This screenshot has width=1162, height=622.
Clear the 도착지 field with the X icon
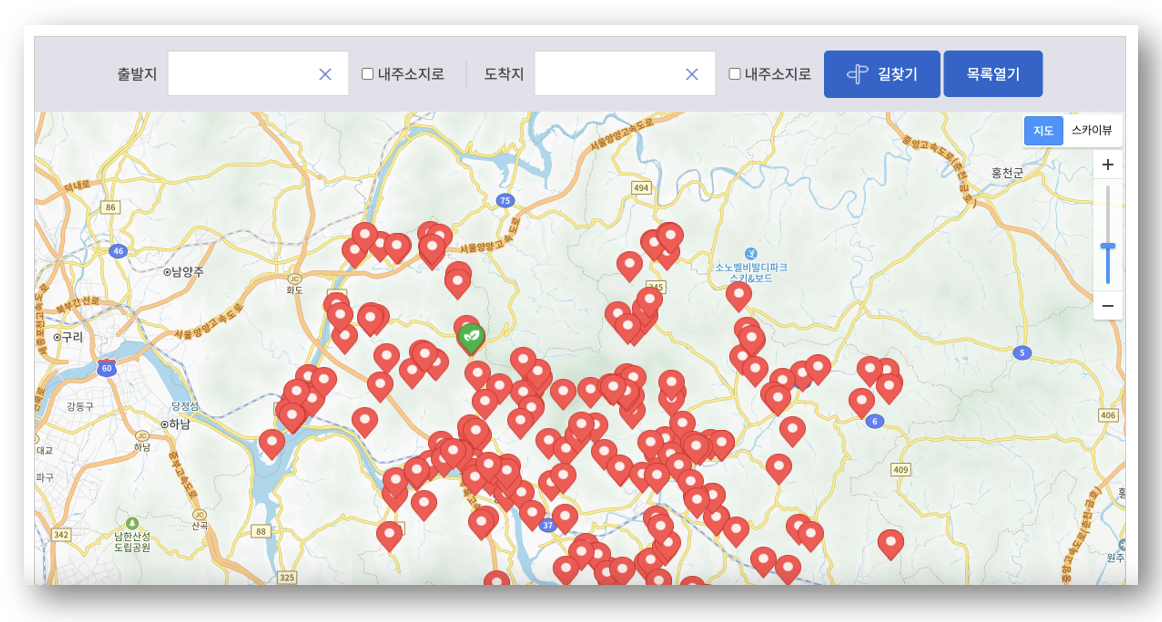[691, 73]
